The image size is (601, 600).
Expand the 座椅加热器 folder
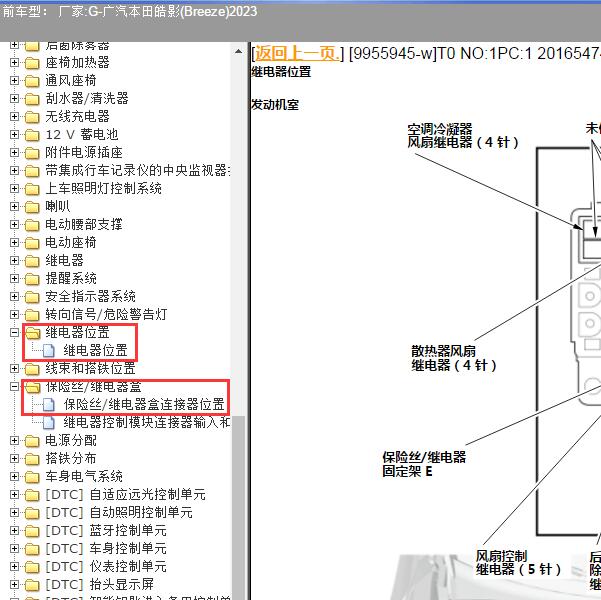(x=15, y=62)
